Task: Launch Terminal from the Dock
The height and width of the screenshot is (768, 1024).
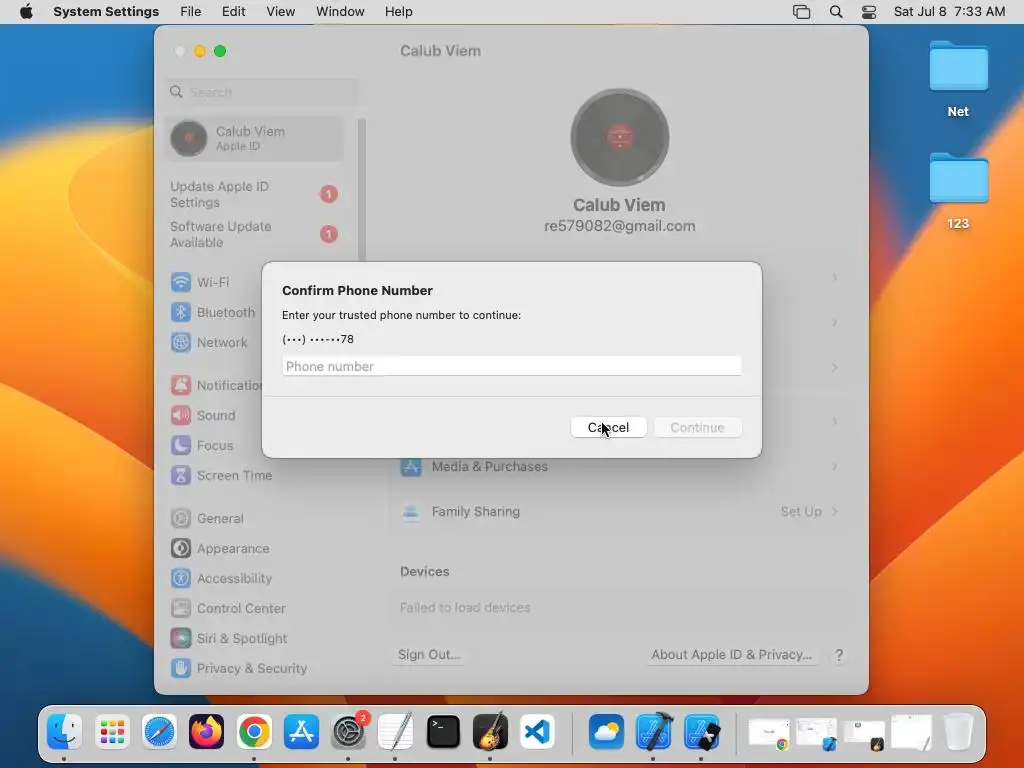Action: pos(443,731)
